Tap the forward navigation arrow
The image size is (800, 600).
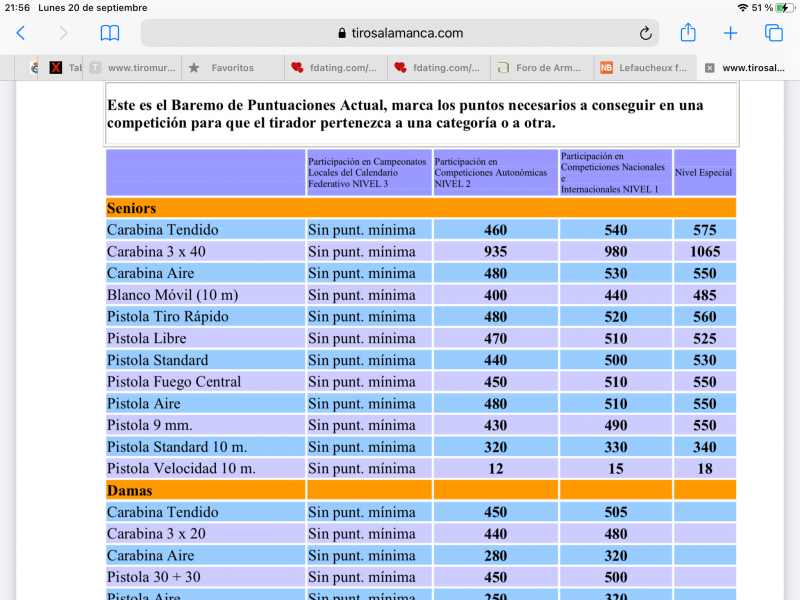coord(63,33)
